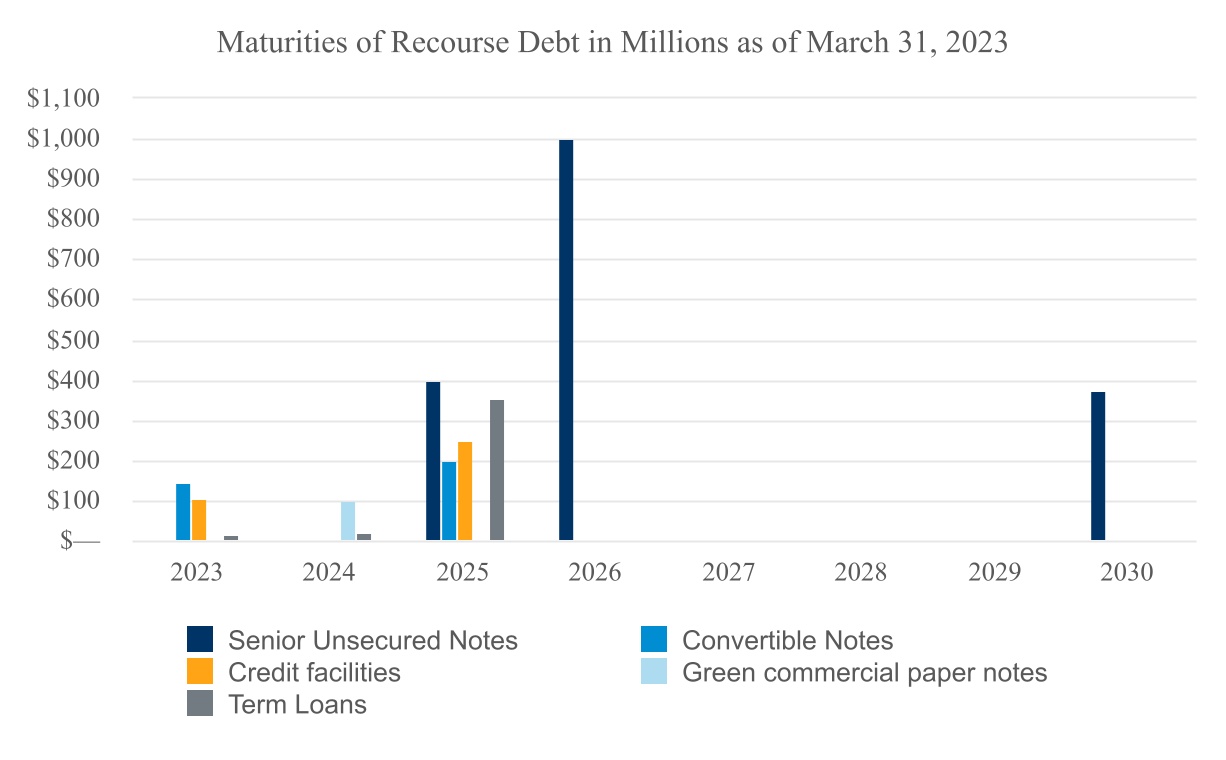Select the blue 2025 Convertible Notes bar
Screen dimensions: 1226x760
click(449, 501)
